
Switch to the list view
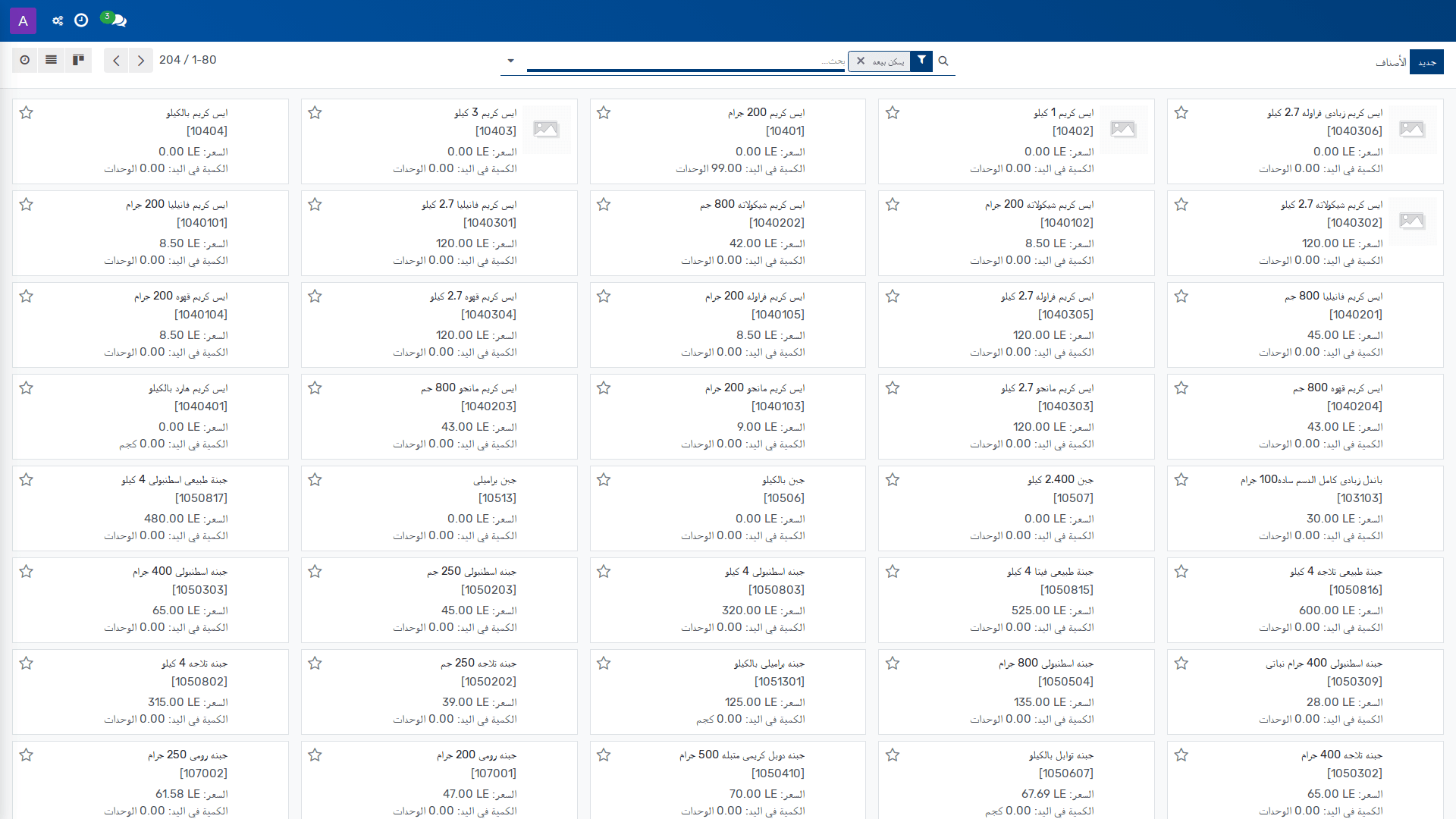52,60
